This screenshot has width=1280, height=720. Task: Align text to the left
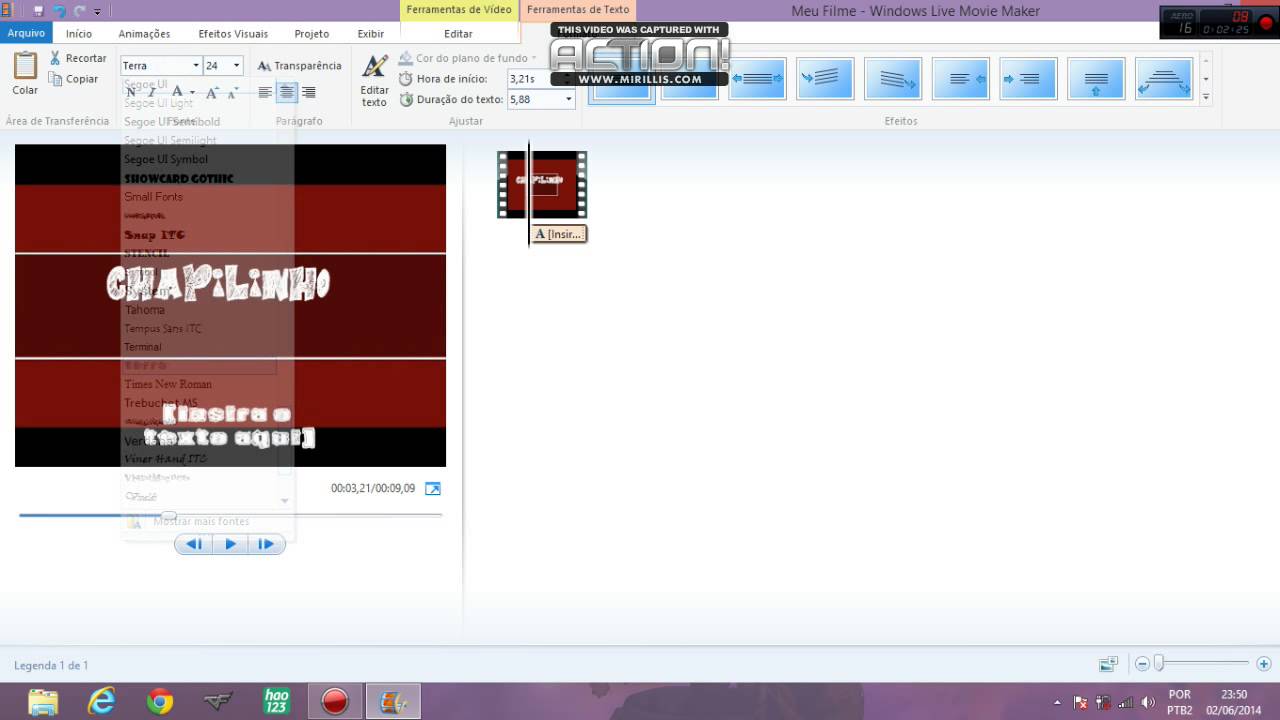[265, 92]
